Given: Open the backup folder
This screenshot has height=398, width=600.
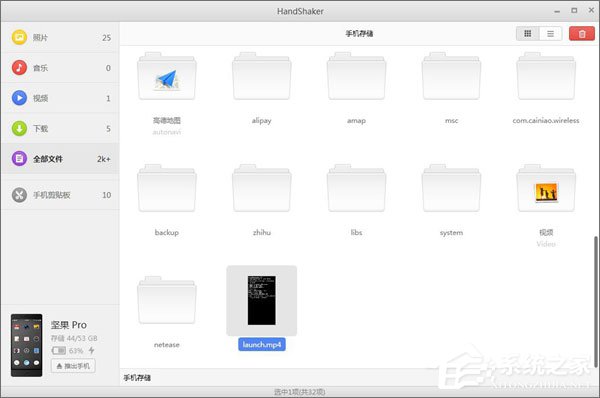Looking at the screenshot, I should tap(166, 188).
